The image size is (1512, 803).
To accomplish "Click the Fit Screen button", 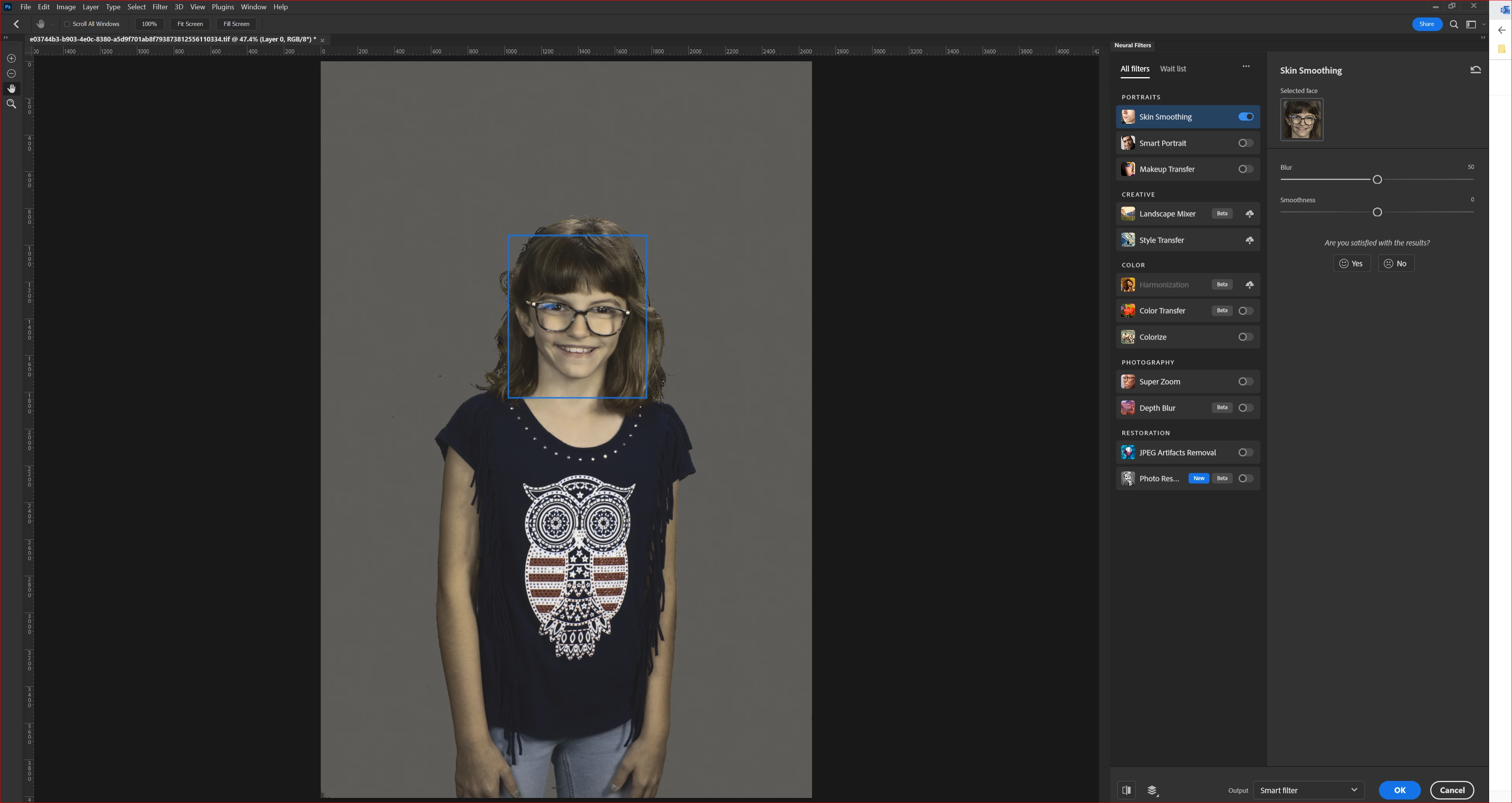I will click(190, 24).
